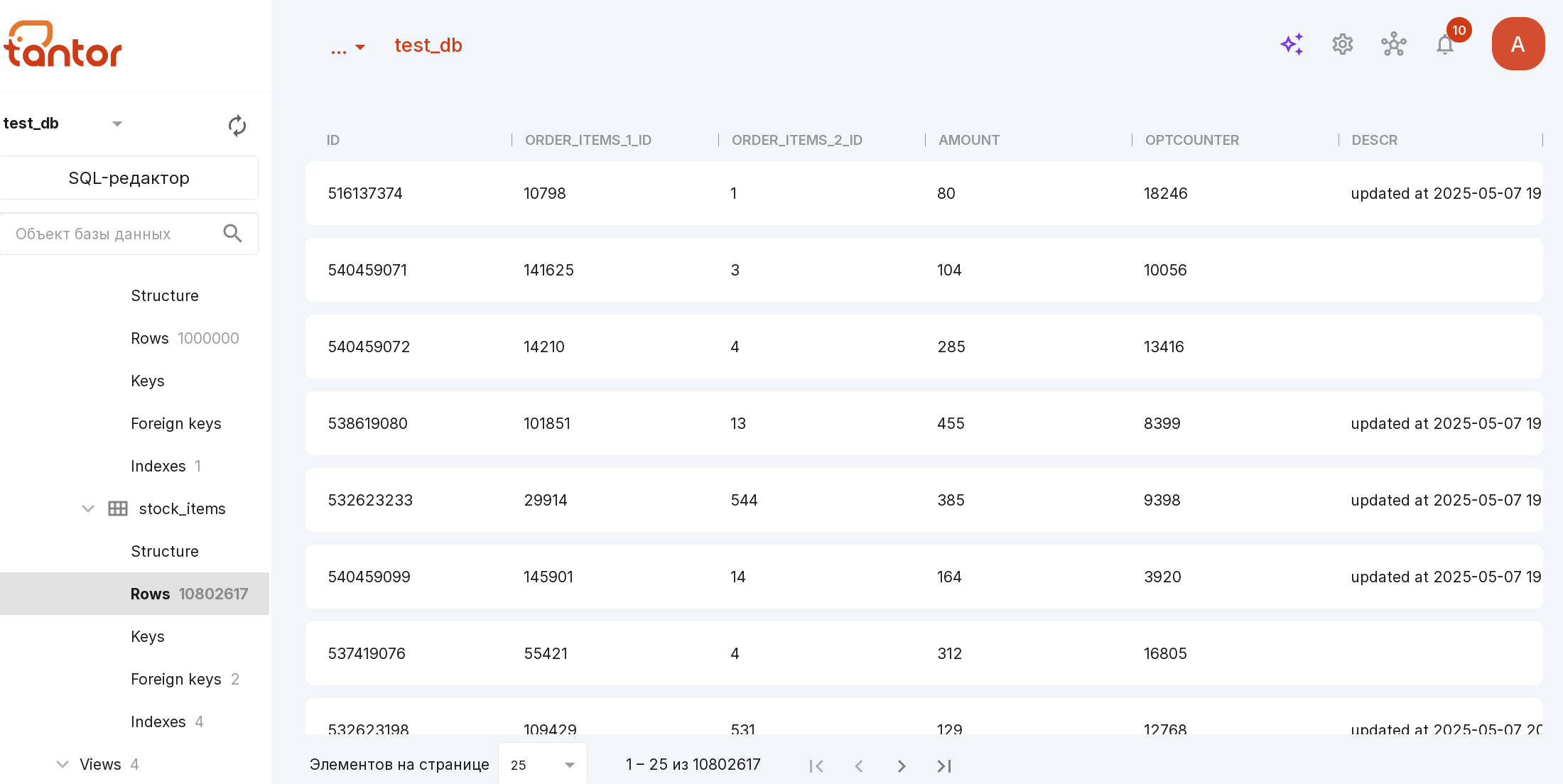This screenshot has height=784, width=1563.
Task: Select row with ID 540459072
Action: pos(924,347)
